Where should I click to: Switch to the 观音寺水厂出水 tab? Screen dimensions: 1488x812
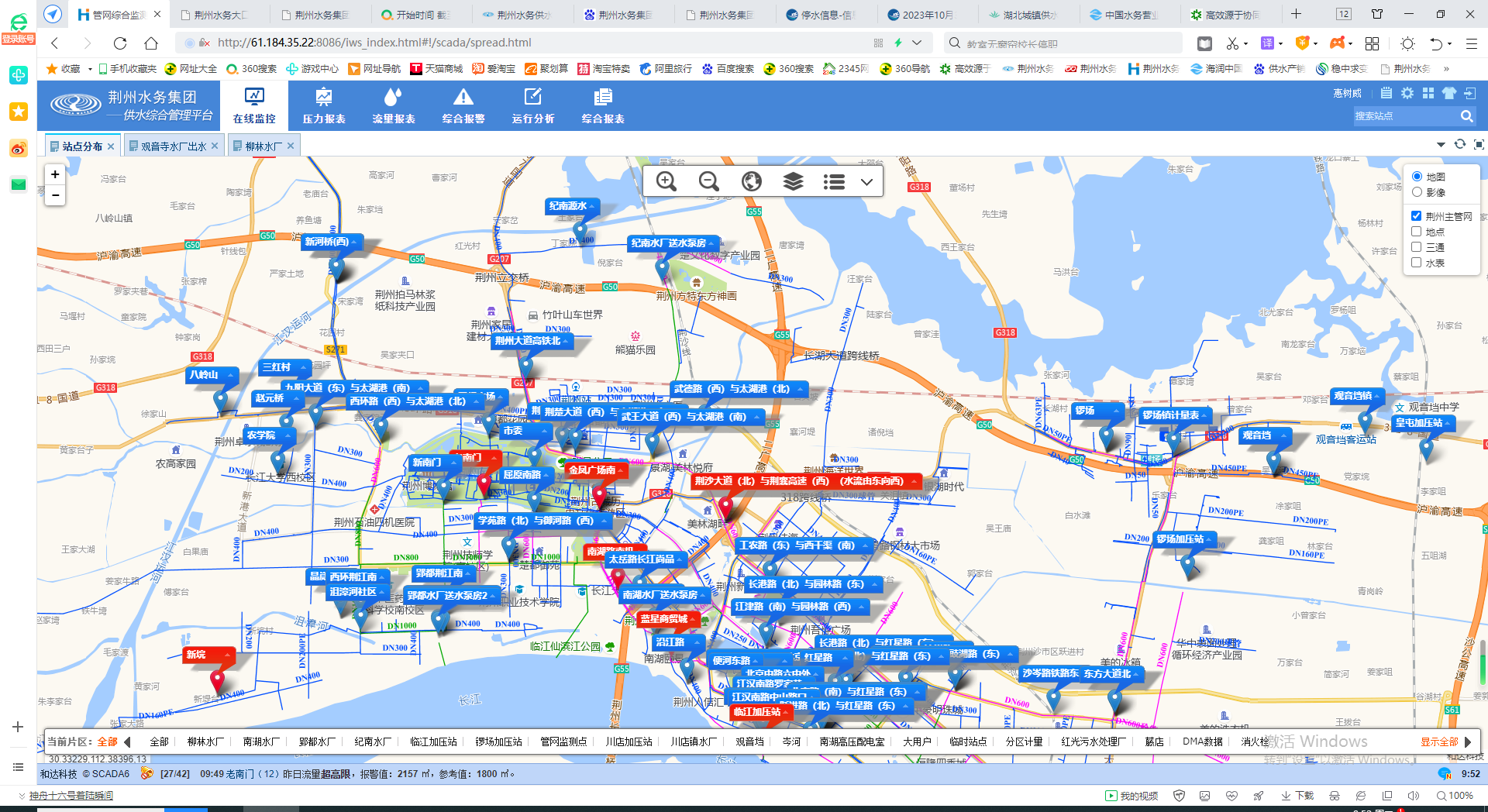click(x=173, y=146)
